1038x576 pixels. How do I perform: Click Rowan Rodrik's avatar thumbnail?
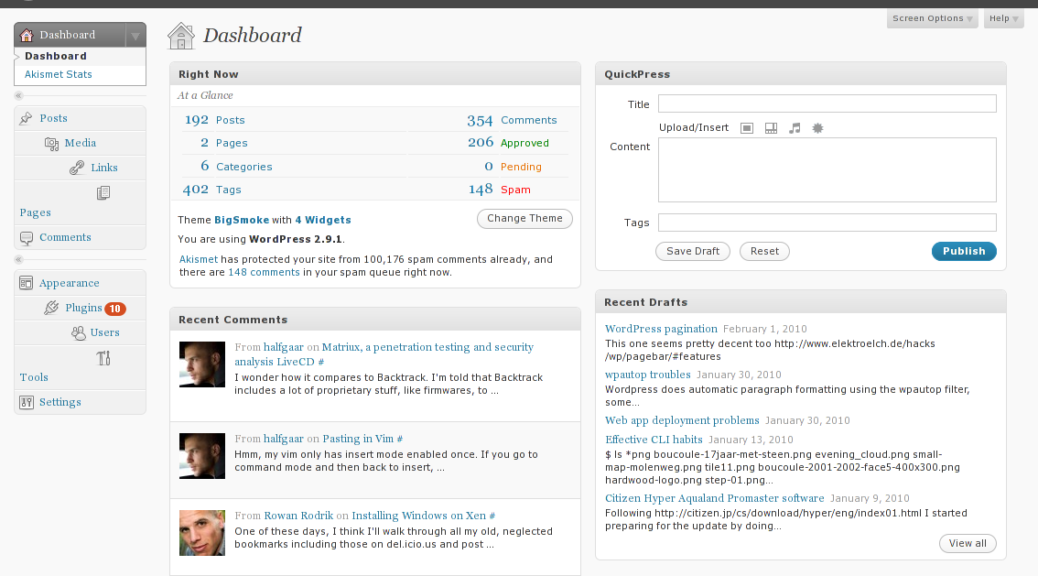coord(202,533)
